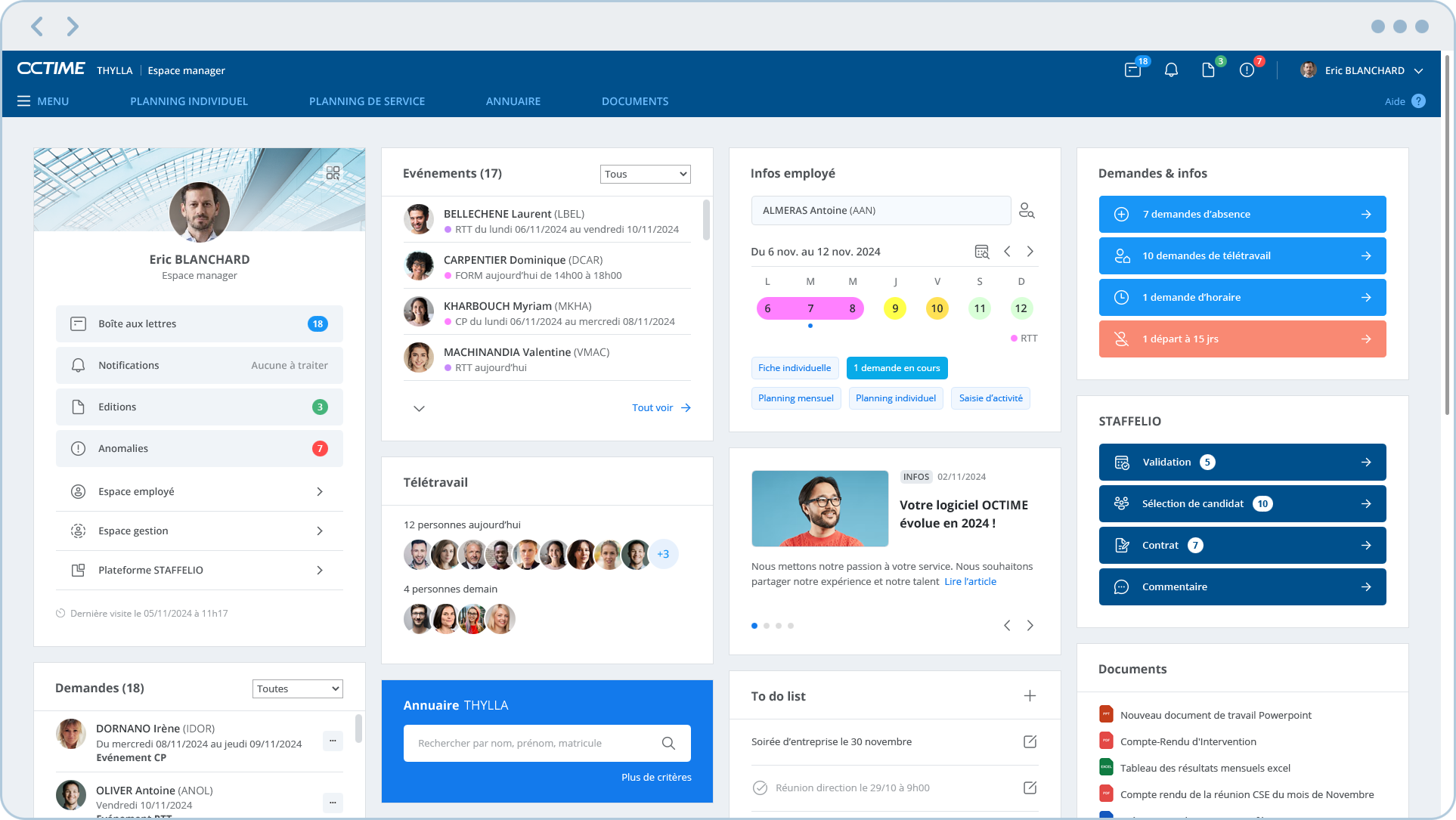Open the anomalies alert icon in header

(x=1247, y=70)
